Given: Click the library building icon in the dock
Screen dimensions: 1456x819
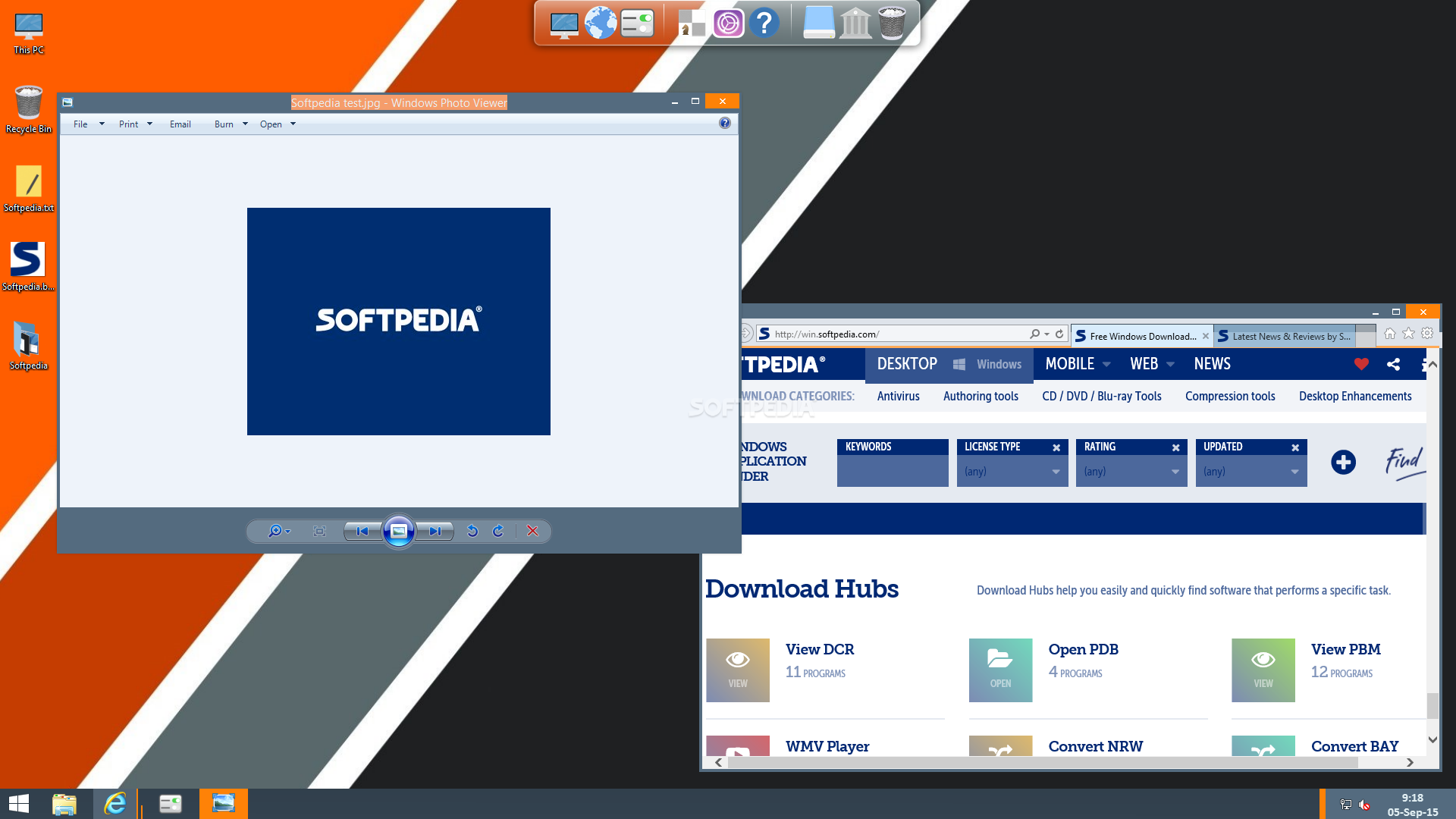Looking at the screenshot, I should pyautogui.click(x=855, y=23).
